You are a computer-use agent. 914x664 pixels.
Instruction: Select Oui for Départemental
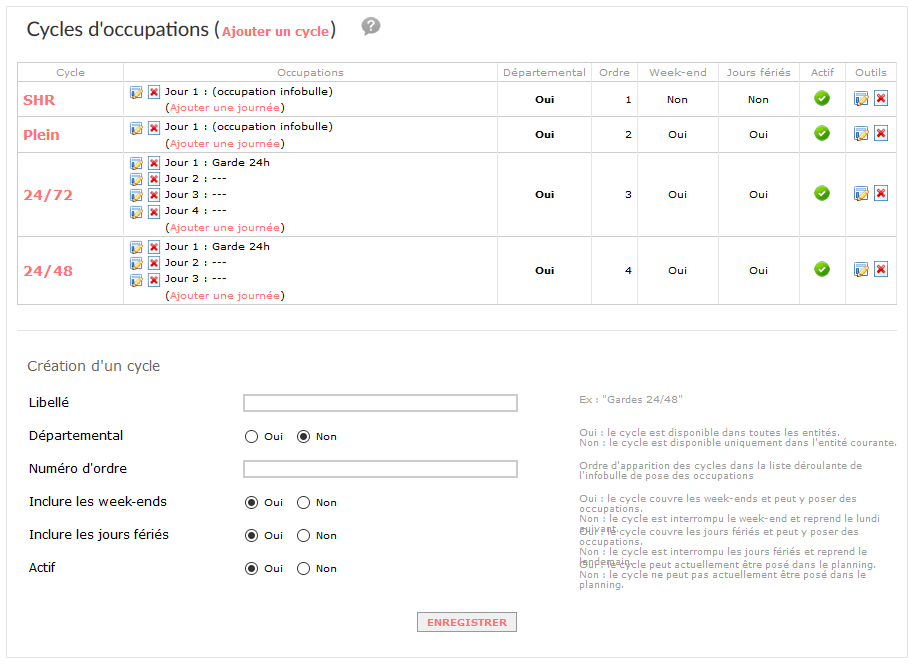pyautogui.click(x=251, y=437)
